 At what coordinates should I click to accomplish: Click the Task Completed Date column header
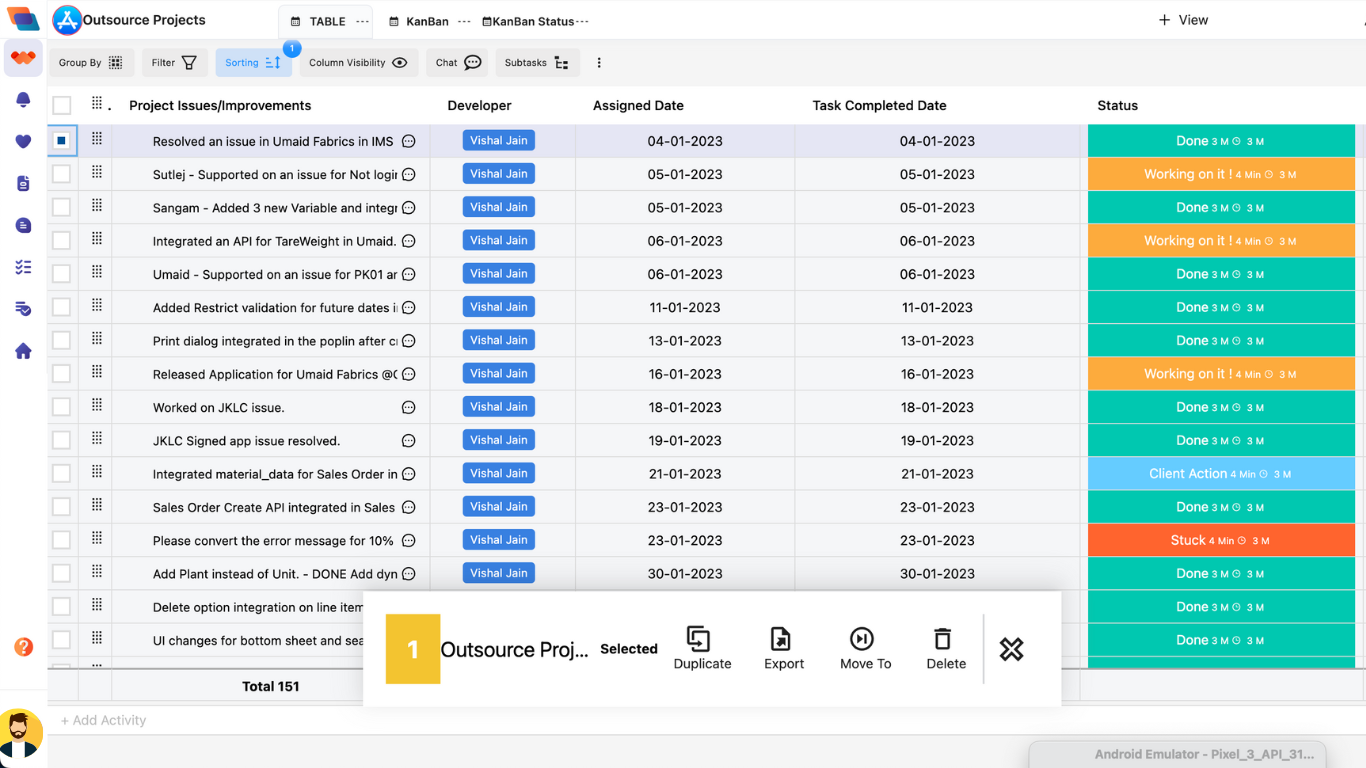point(879,105)
